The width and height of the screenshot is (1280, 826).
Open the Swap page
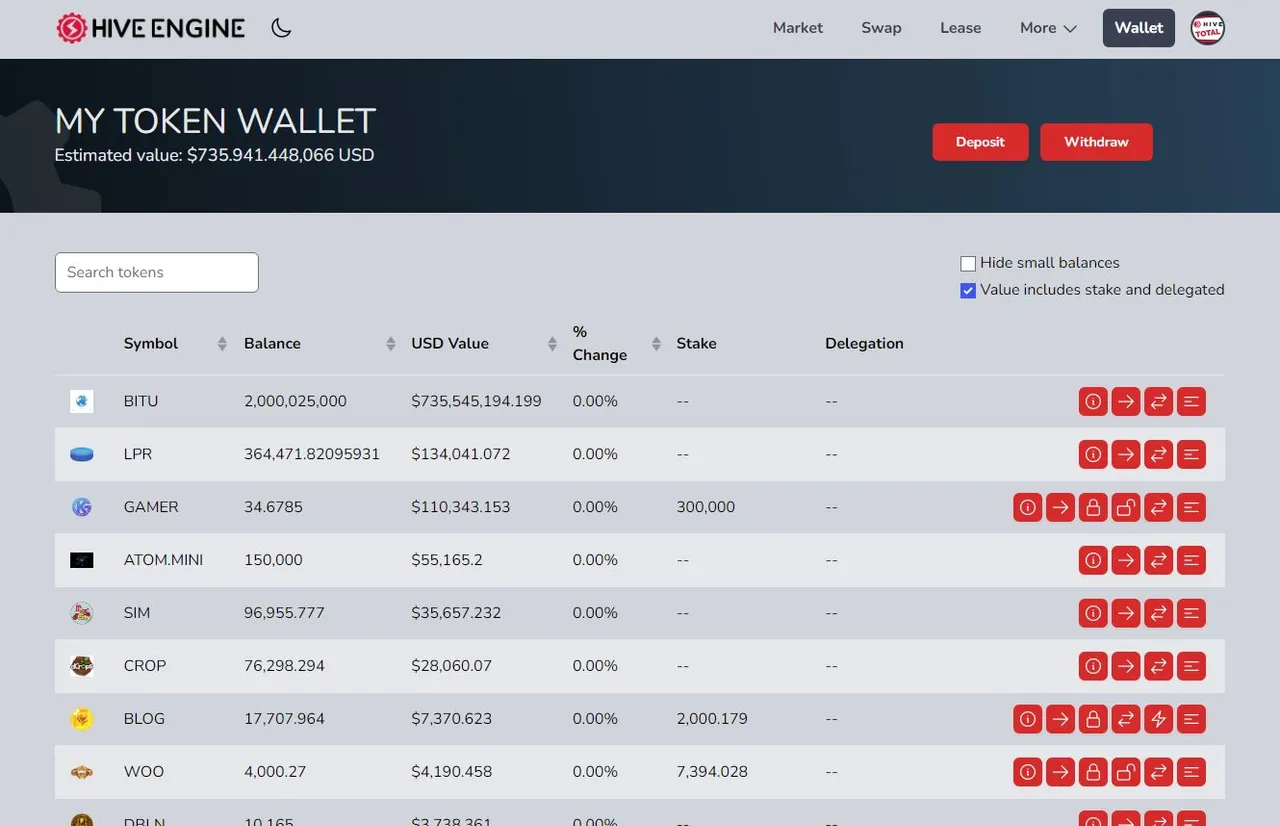coord(882,28)
